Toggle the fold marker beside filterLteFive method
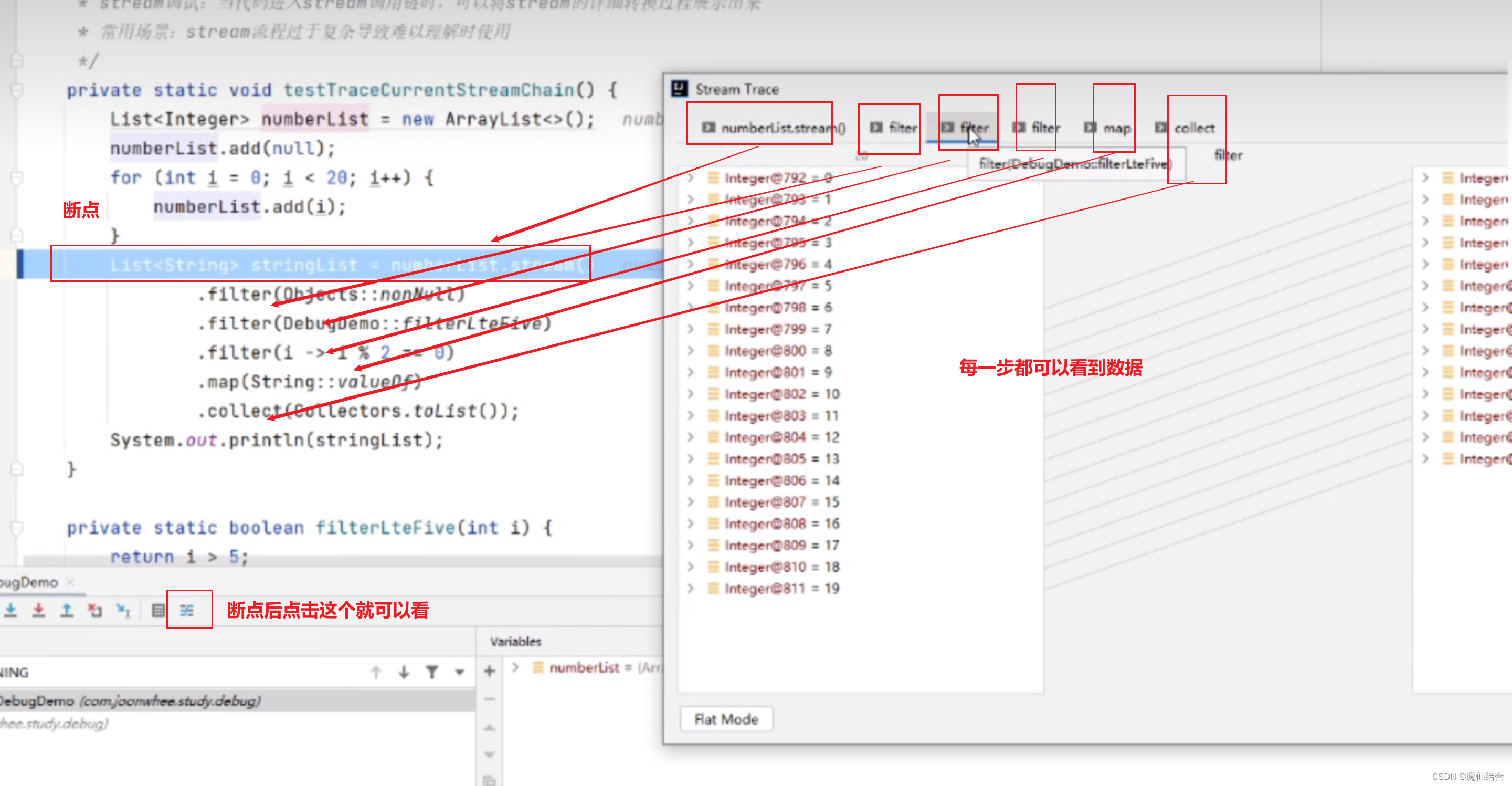 pos(17,528)
